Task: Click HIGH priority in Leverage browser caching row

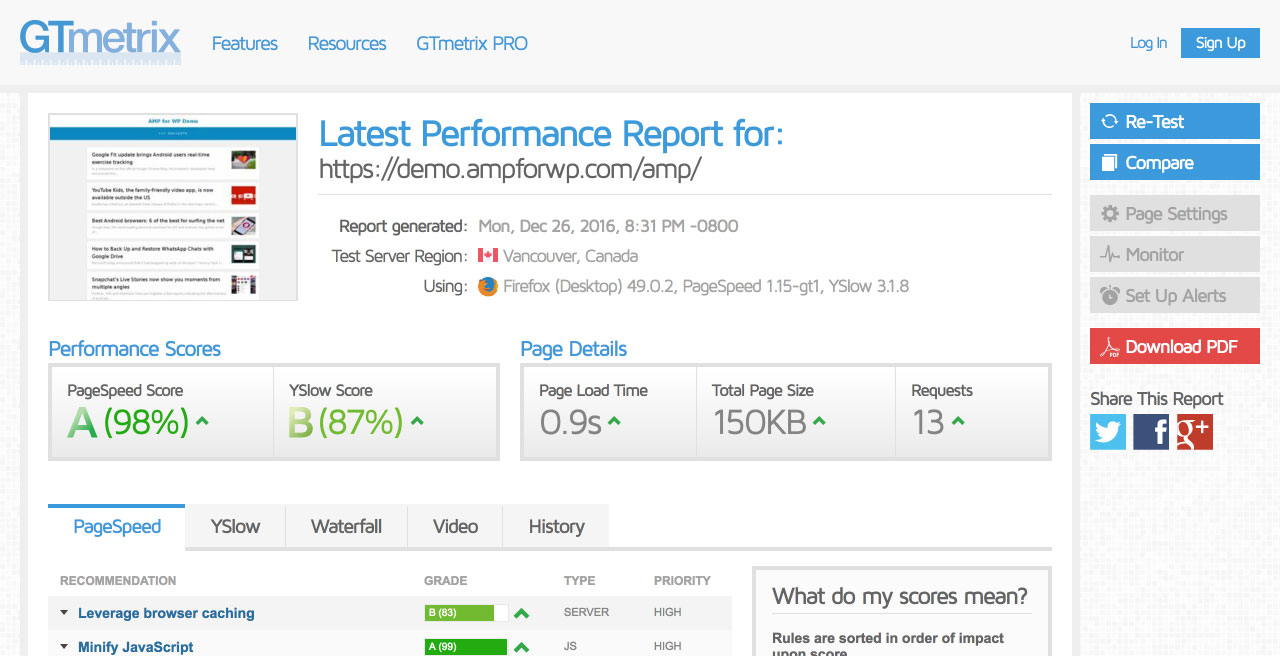Action: click(x=668, y=613)
